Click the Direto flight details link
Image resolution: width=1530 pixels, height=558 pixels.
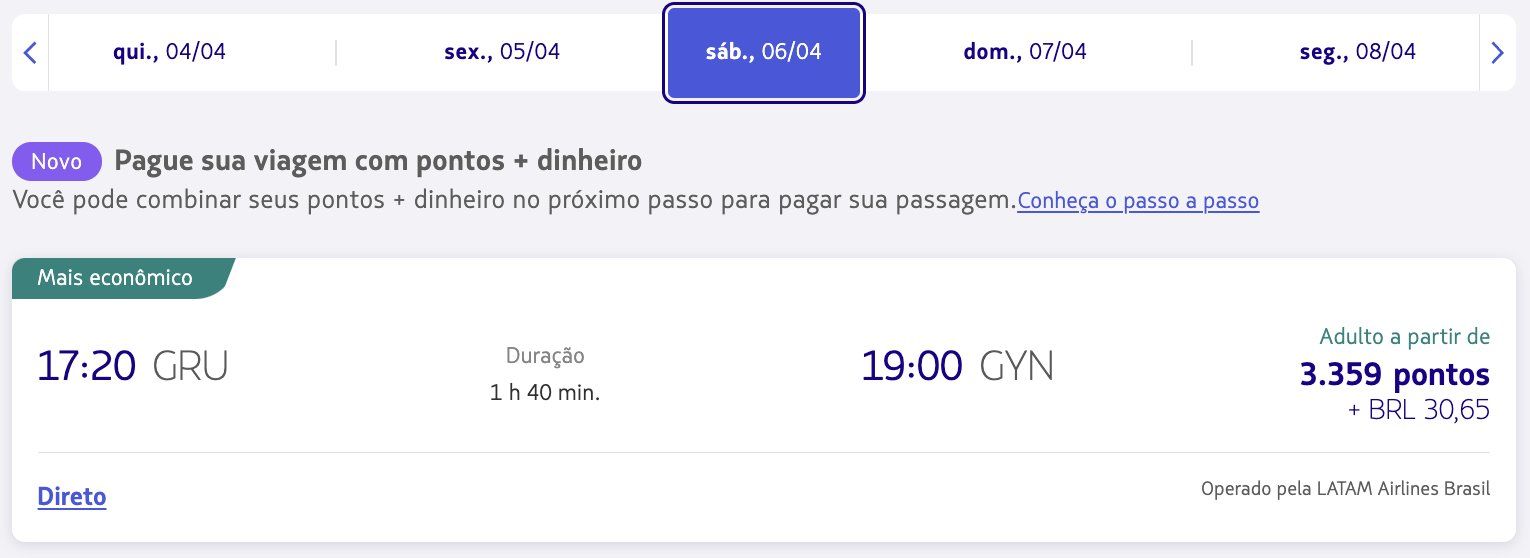(72, 496)
